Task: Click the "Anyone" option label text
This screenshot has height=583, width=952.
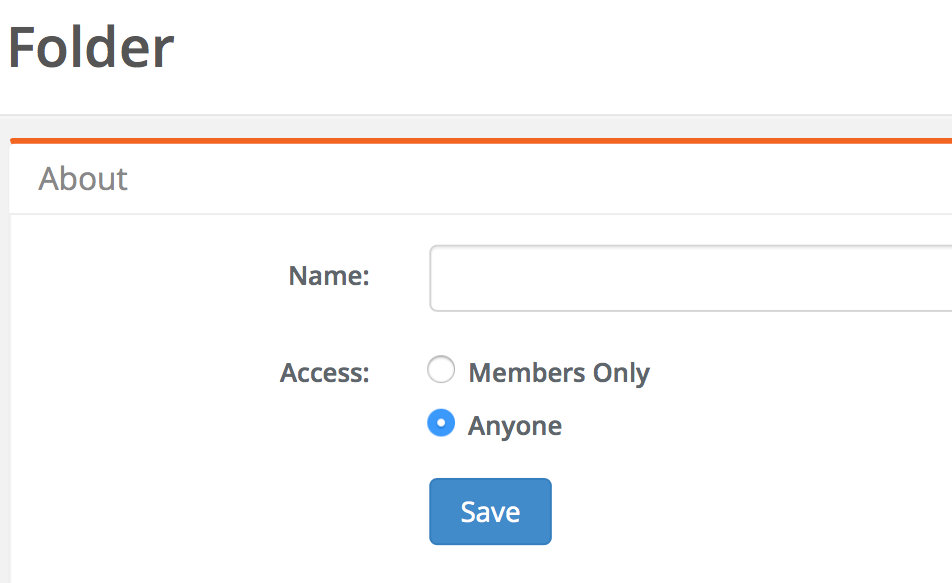Action: pos(515,426)
